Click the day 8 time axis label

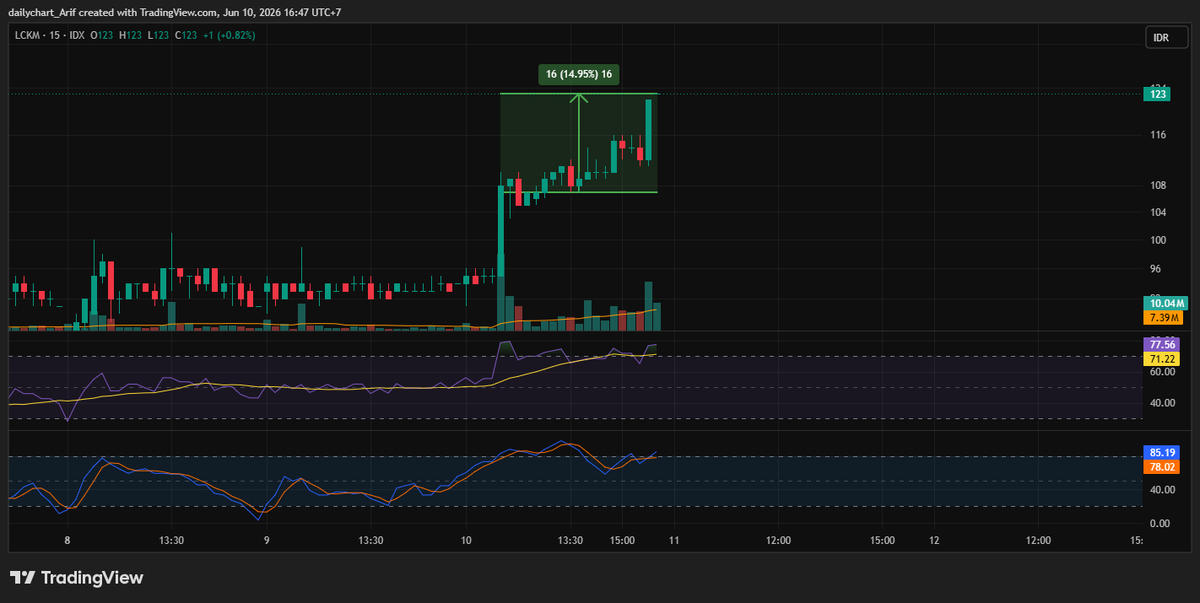(67, 540)
